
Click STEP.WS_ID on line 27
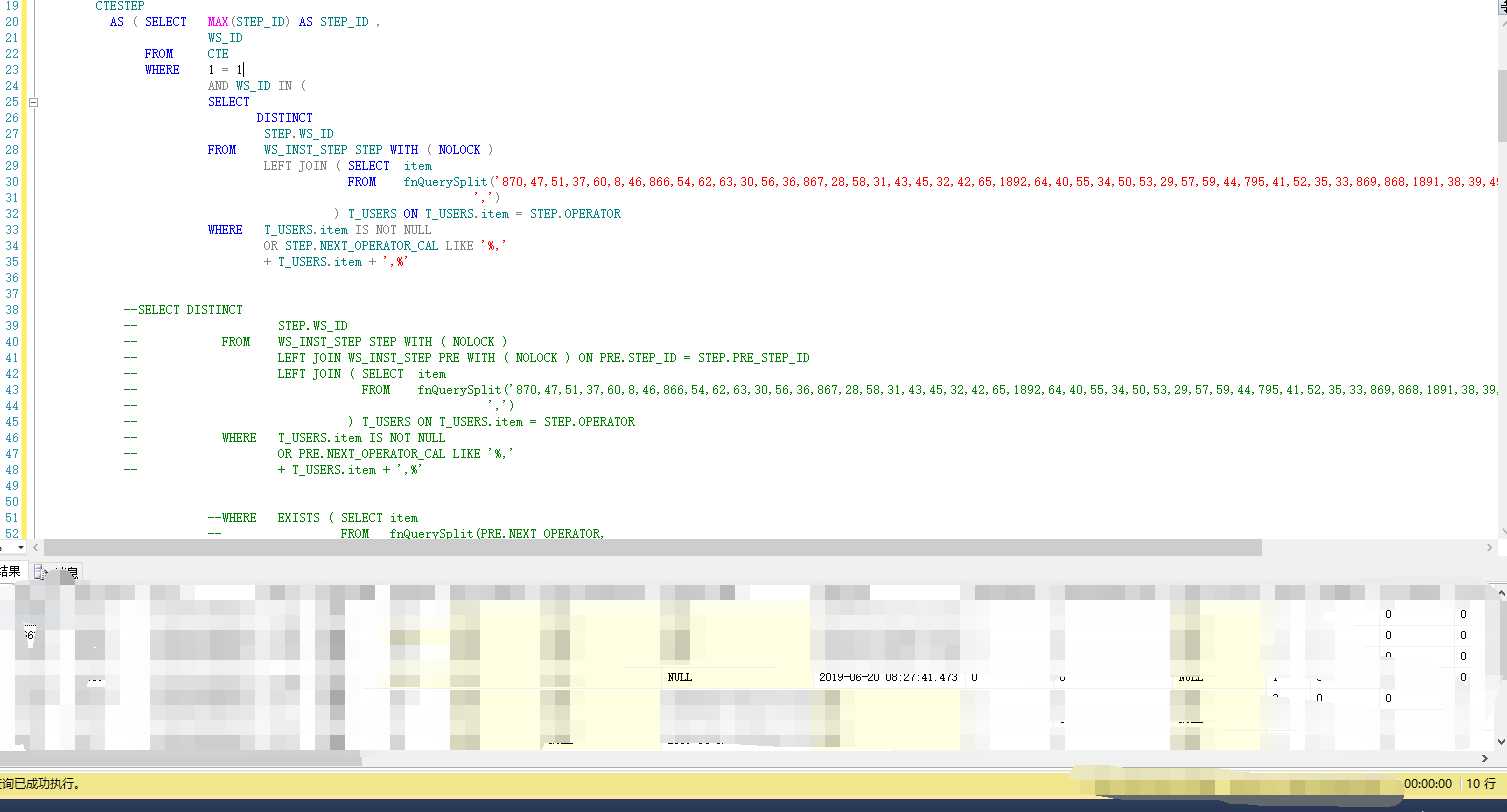coord(299,134)
